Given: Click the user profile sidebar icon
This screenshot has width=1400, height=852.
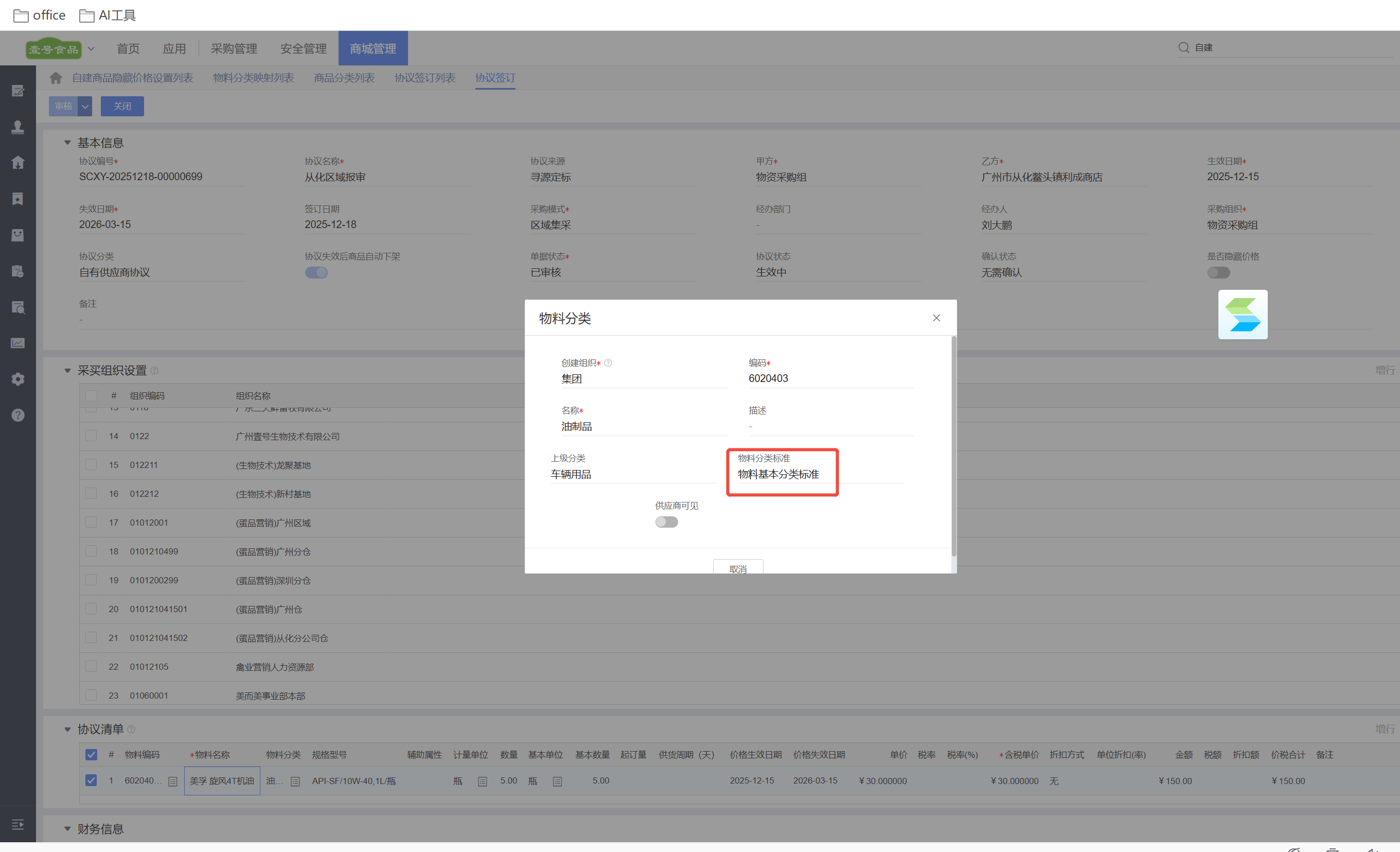Looking at the screenshot, I should click(17, 127).
